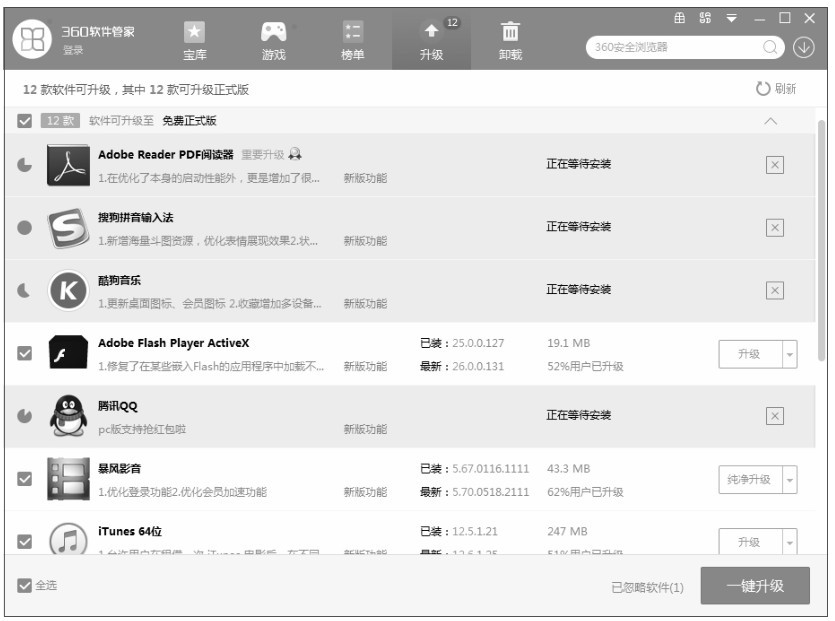
Task: Click the iTunes music note icon
Action: coord(68,538)
